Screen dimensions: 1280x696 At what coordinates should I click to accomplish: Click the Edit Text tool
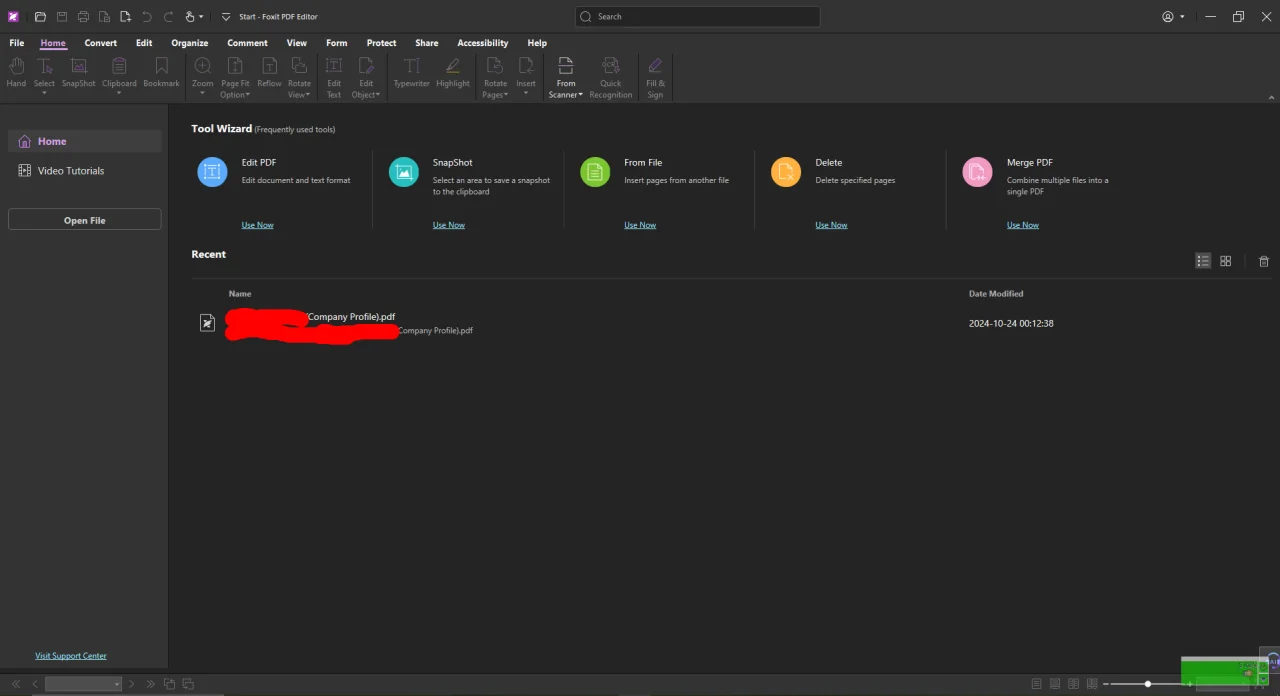coord(334,78)
